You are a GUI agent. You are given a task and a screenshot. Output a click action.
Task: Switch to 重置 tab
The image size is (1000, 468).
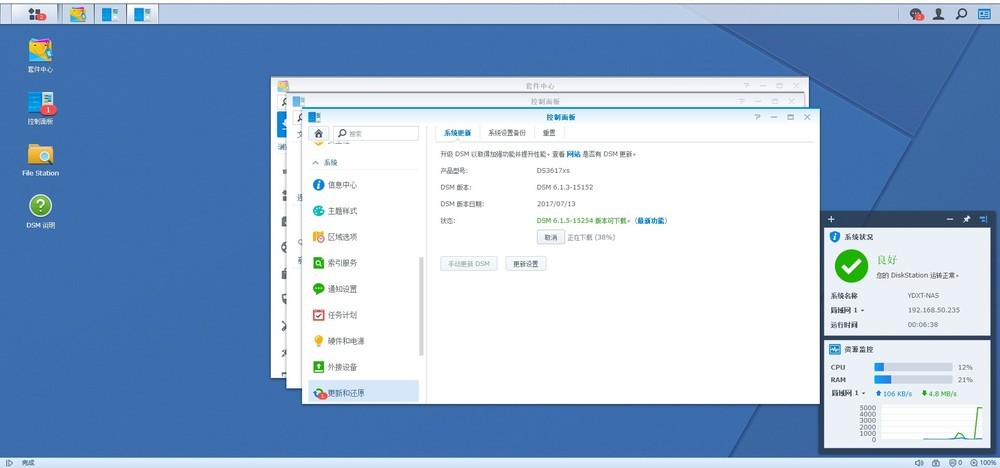[x=549, y=133]
